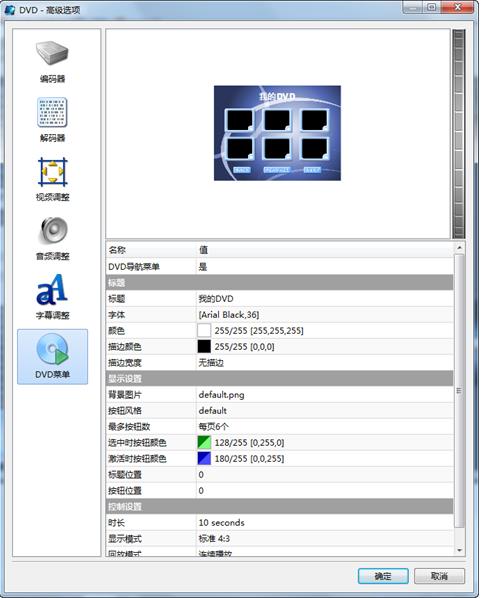
Task: Open the 视频调整 video adjustment icon
Action: (52, 172)
